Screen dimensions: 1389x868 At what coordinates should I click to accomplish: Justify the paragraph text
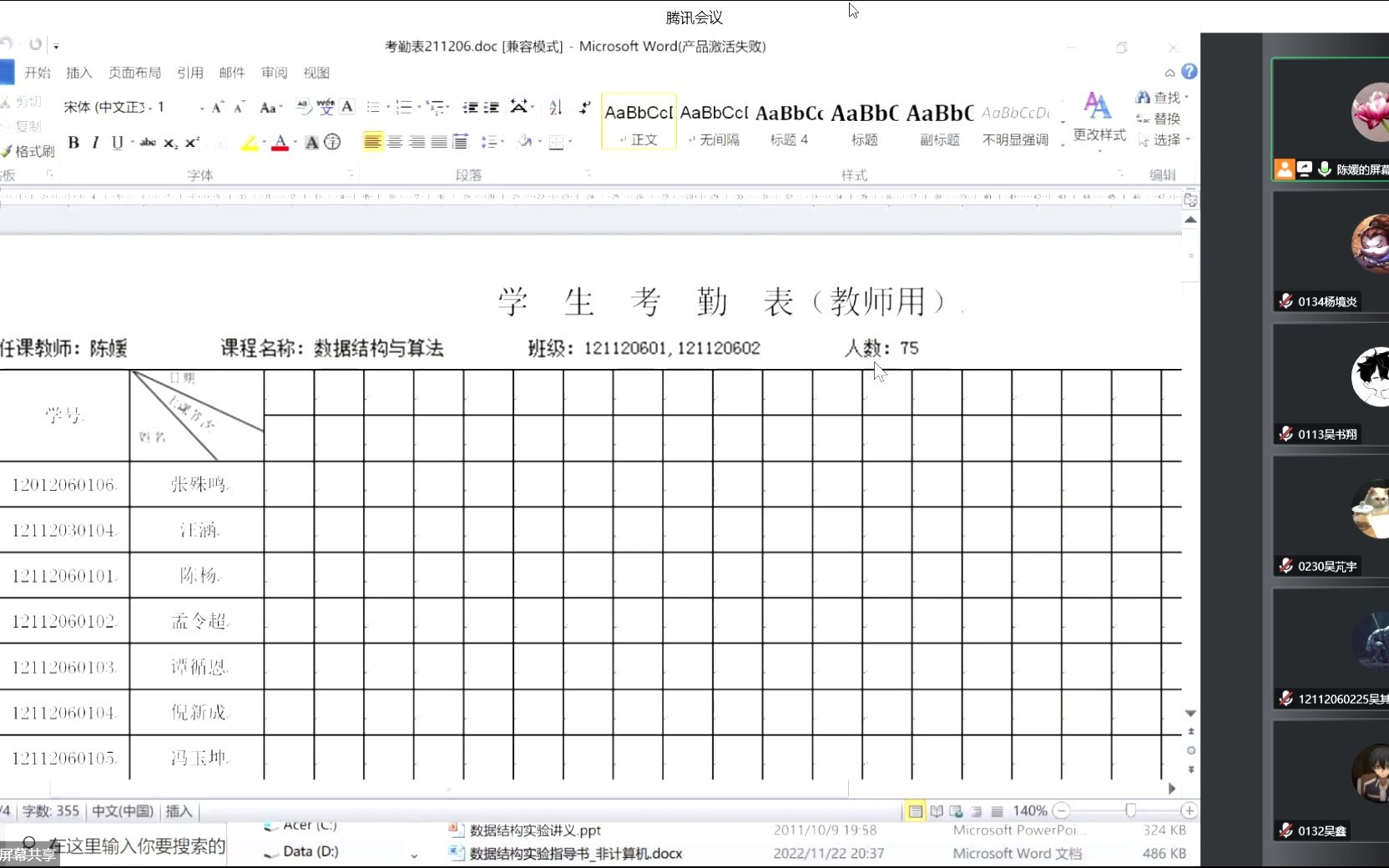pos(438,142)
